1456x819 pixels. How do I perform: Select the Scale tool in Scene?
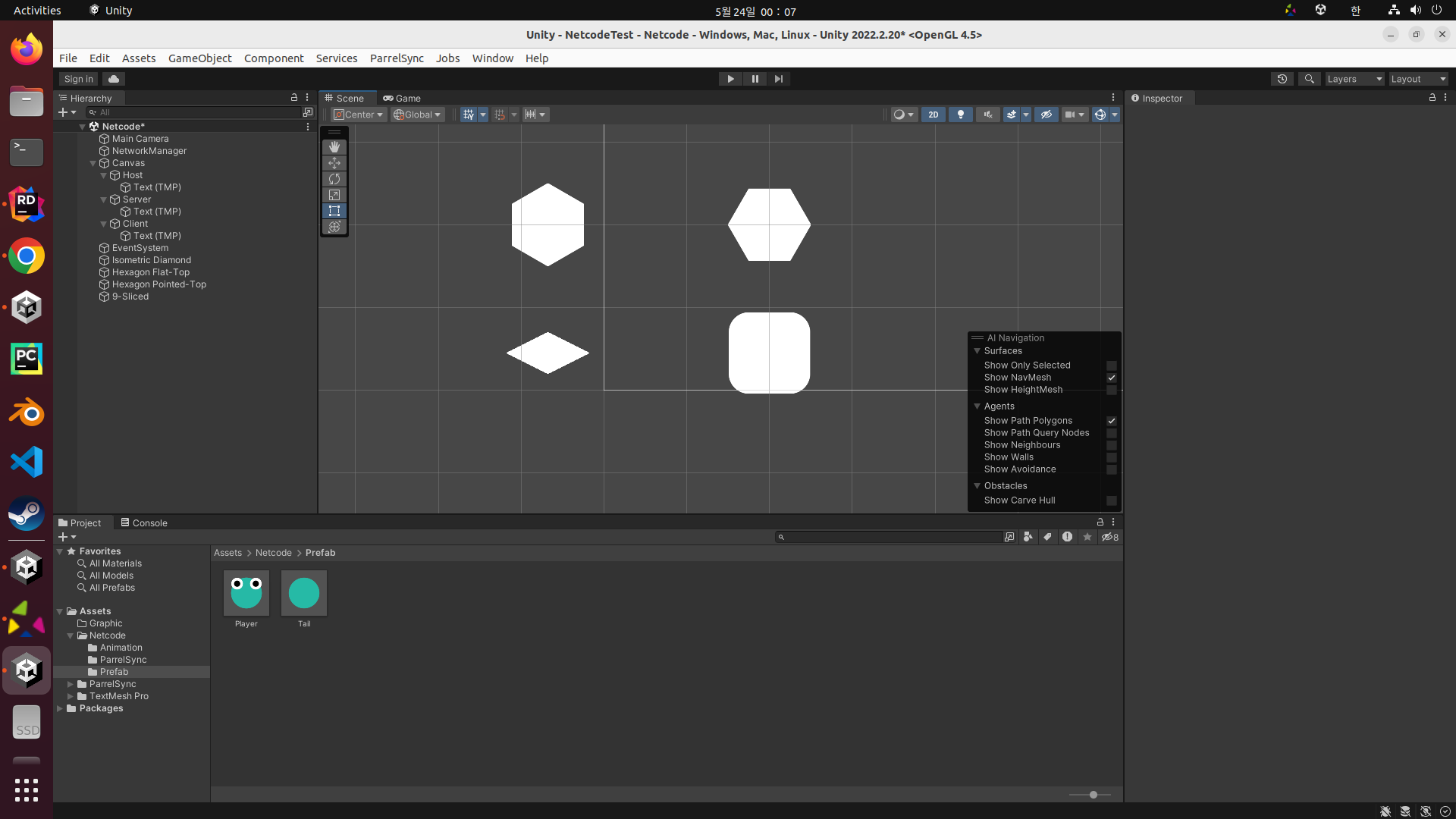point(334,195)
